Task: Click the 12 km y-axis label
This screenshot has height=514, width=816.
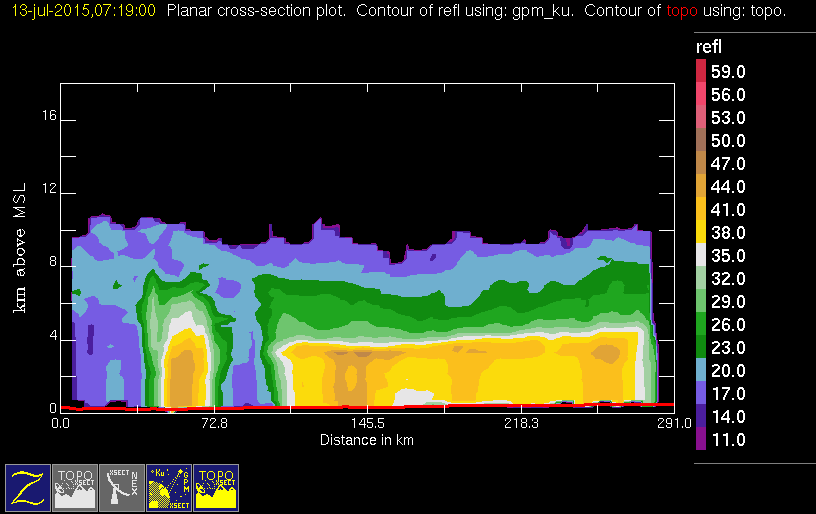Action: coord(49,188)
